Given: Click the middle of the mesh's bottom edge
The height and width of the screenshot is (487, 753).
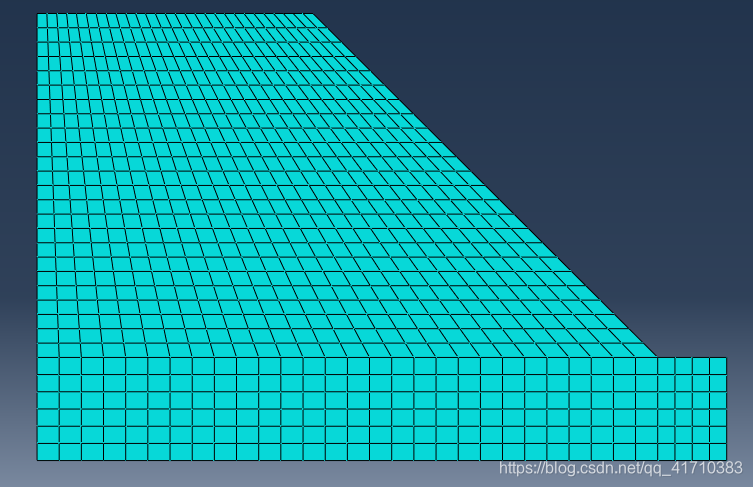Looking at the screenshot, I should point(382,460).
